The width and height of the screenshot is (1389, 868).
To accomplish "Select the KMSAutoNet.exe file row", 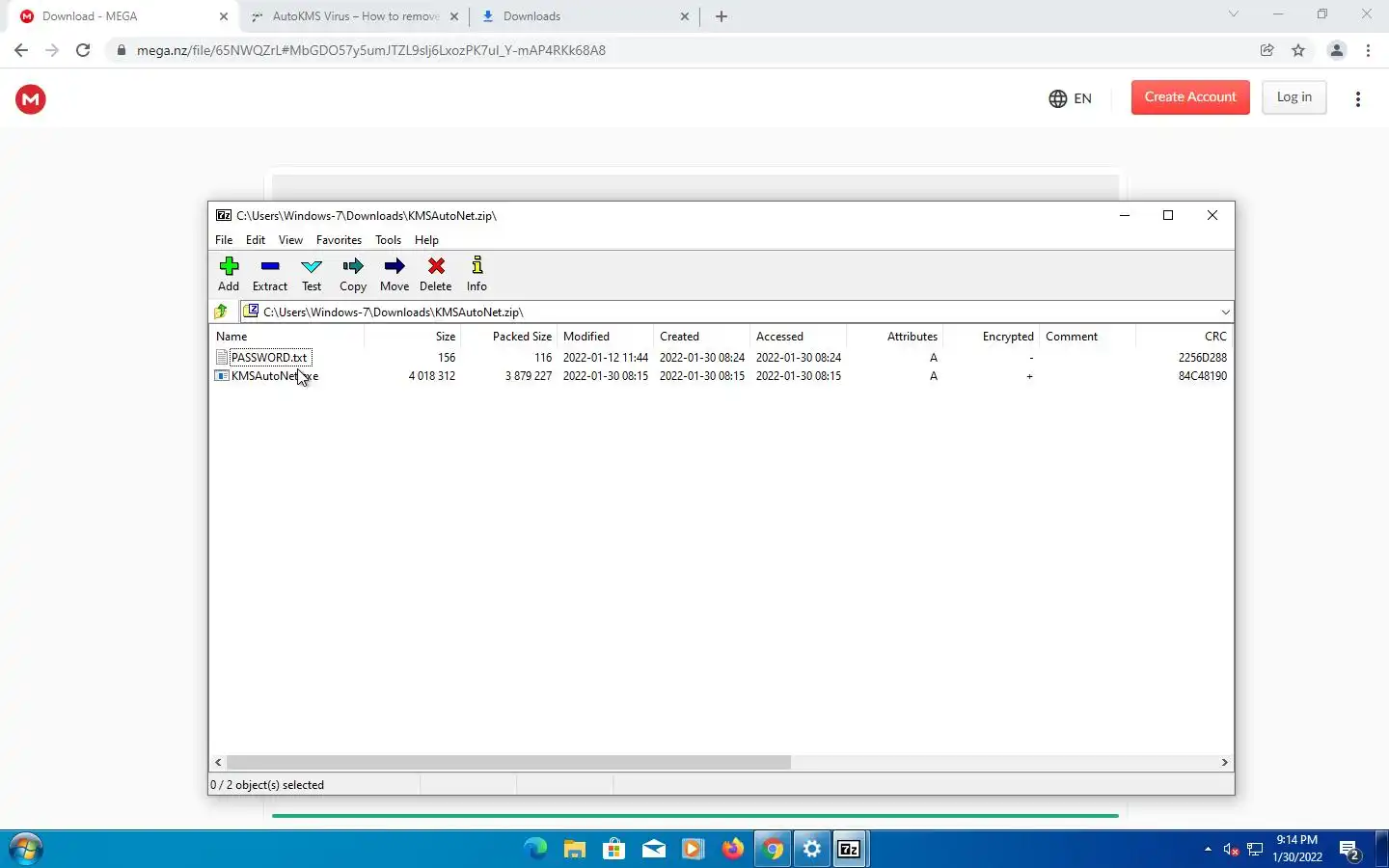I will click(x=722, y=376).
